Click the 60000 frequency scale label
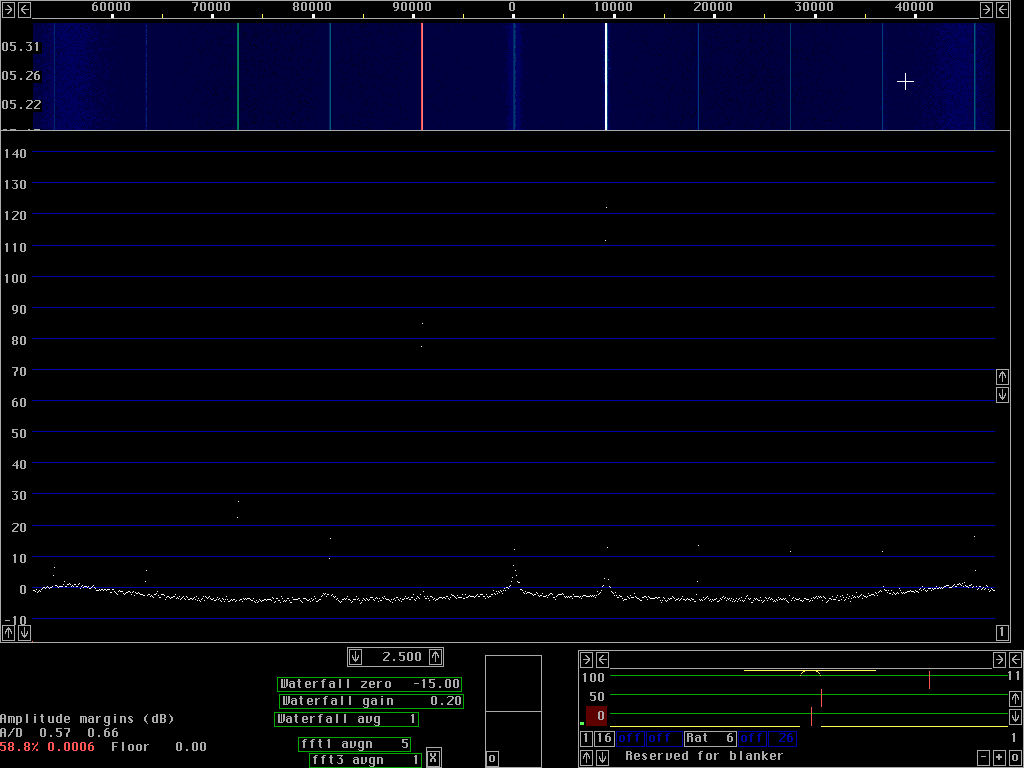 pos(110,7)
